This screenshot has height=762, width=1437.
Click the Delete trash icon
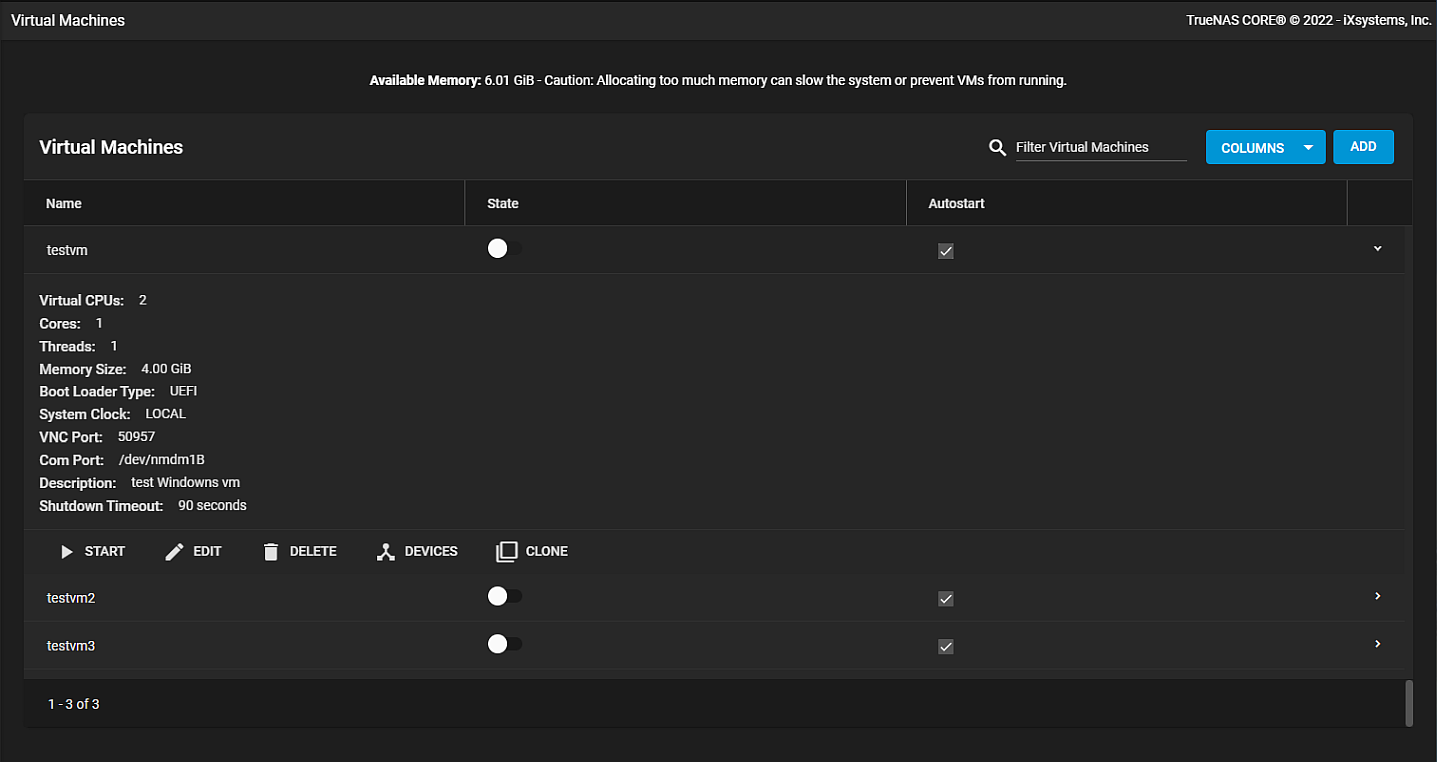[271, 552]
